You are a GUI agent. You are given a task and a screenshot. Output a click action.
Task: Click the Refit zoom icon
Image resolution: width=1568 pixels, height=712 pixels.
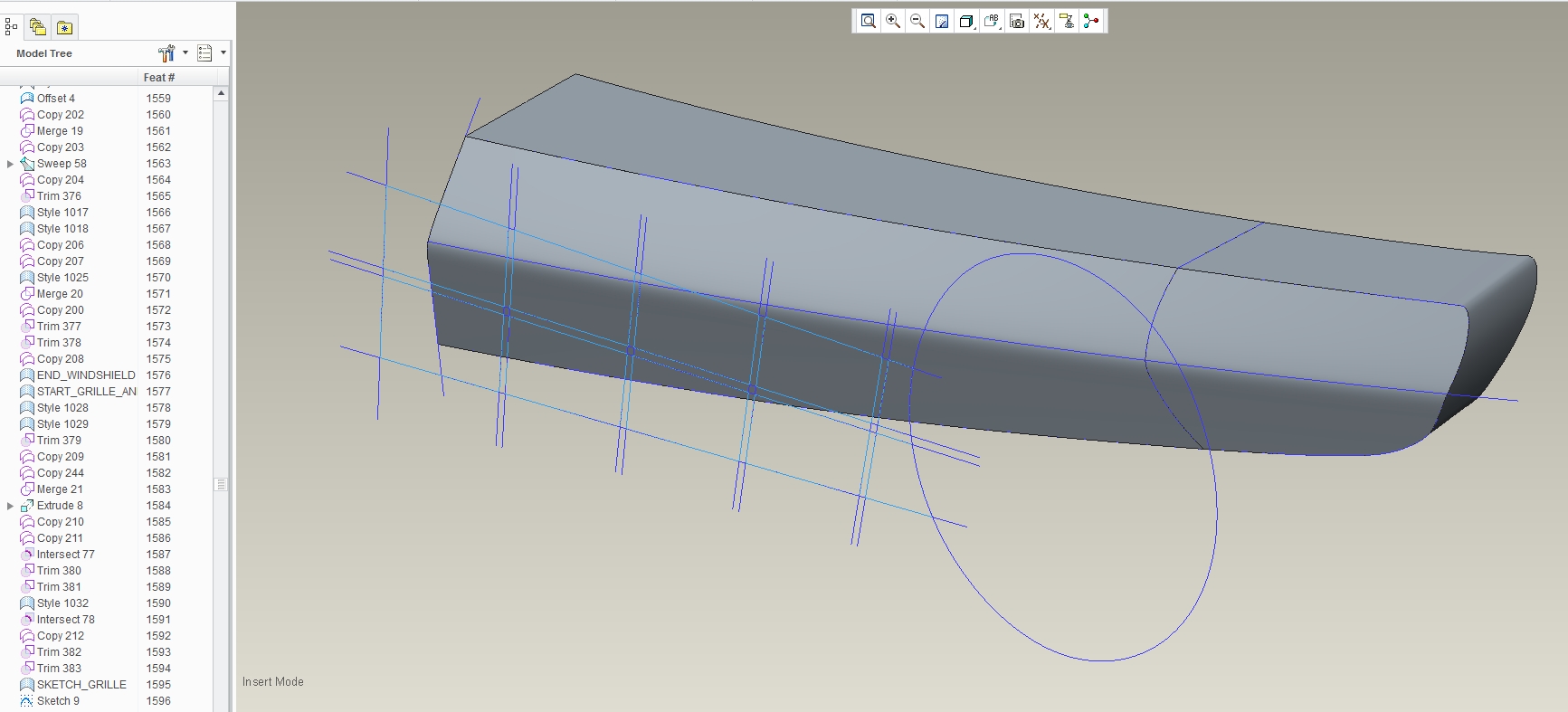pos(868,22)
